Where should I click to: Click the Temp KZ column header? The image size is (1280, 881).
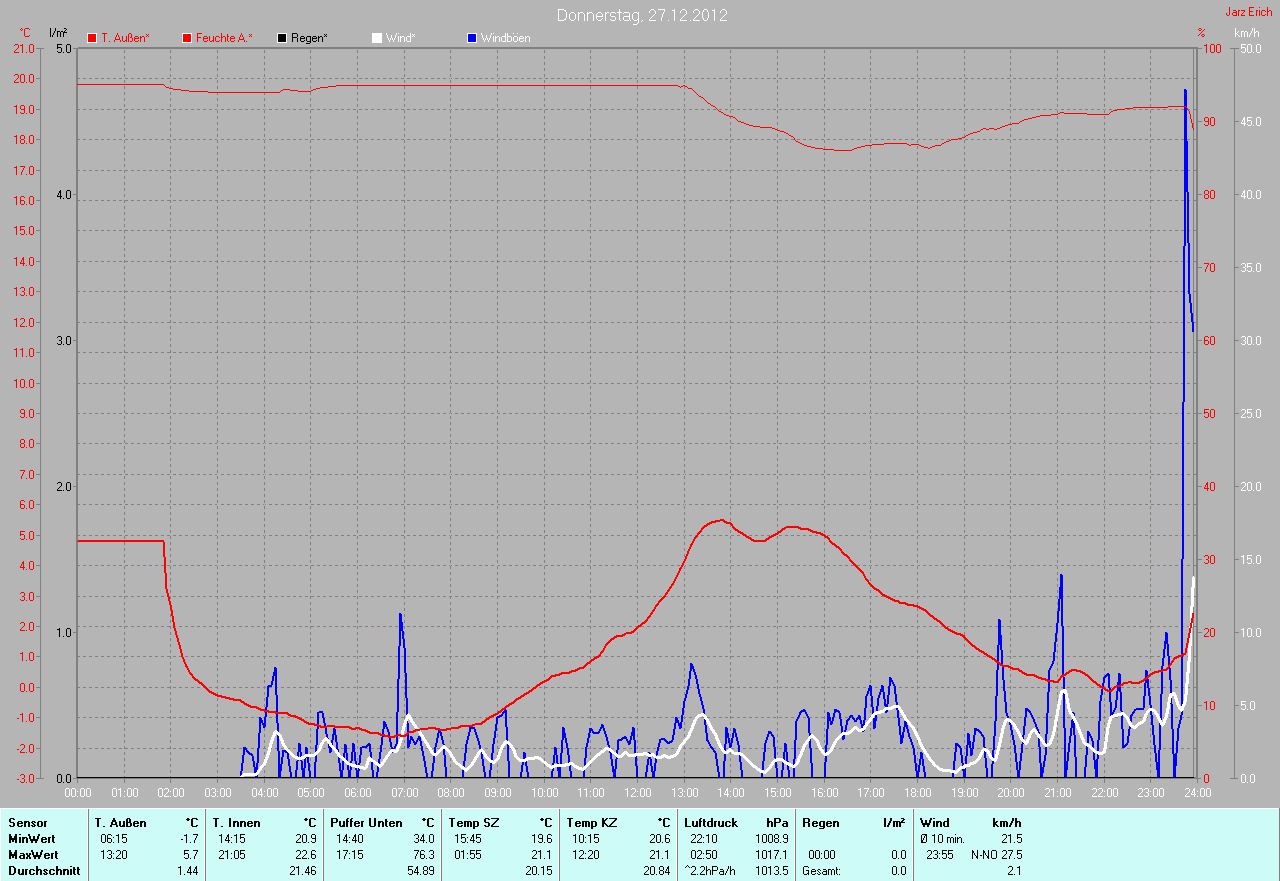(594, 823)
